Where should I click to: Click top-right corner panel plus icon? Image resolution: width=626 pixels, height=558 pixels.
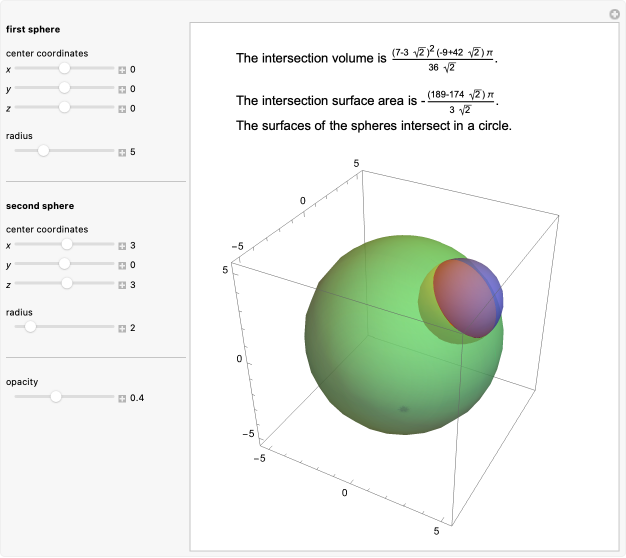pos(615,14)
